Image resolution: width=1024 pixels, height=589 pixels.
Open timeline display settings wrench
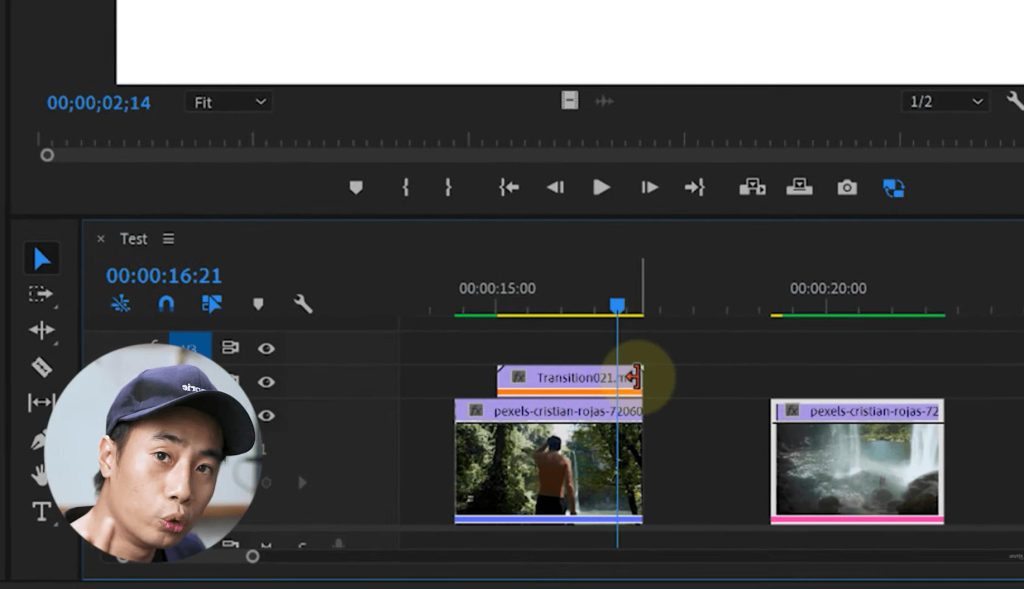[303, 304]
